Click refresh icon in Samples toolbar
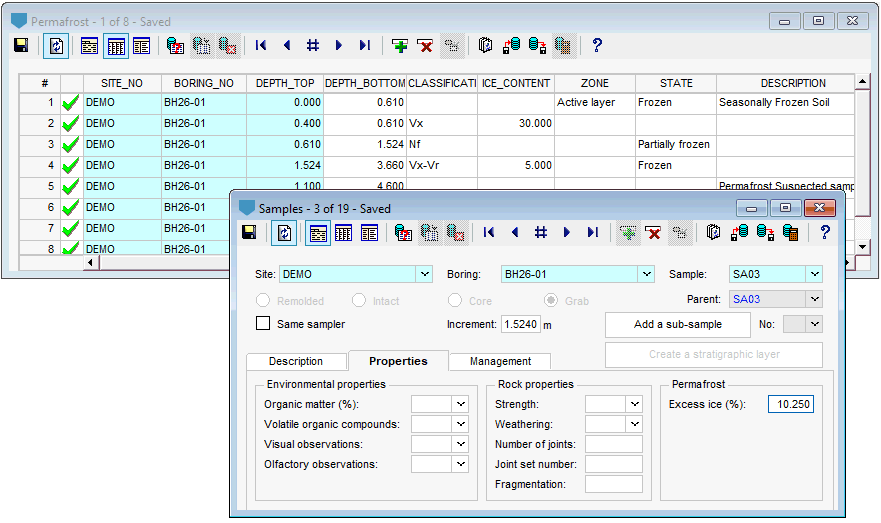This screenshot has width=881, height=523. click(x=284, y=233)
